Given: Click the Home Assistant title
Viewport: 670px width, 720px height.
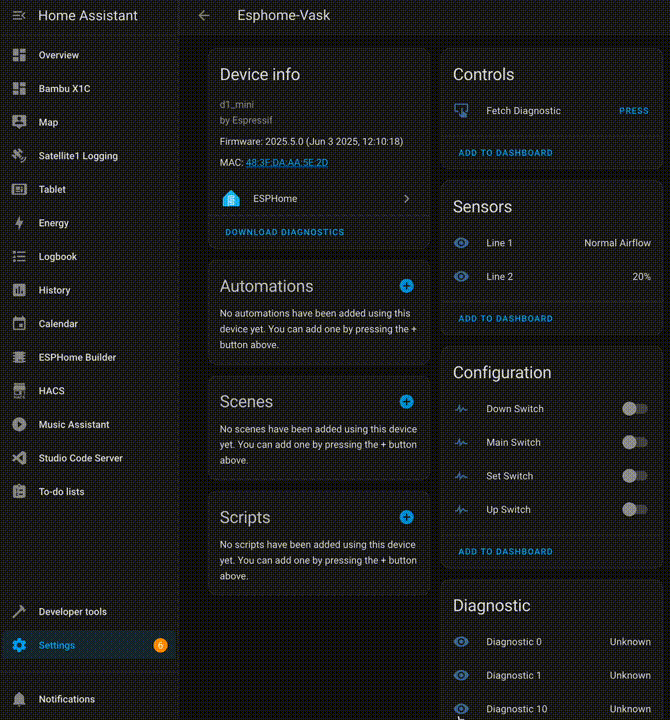Looking at the screenshot, I should pyautogui.click(x=88, y=16).
